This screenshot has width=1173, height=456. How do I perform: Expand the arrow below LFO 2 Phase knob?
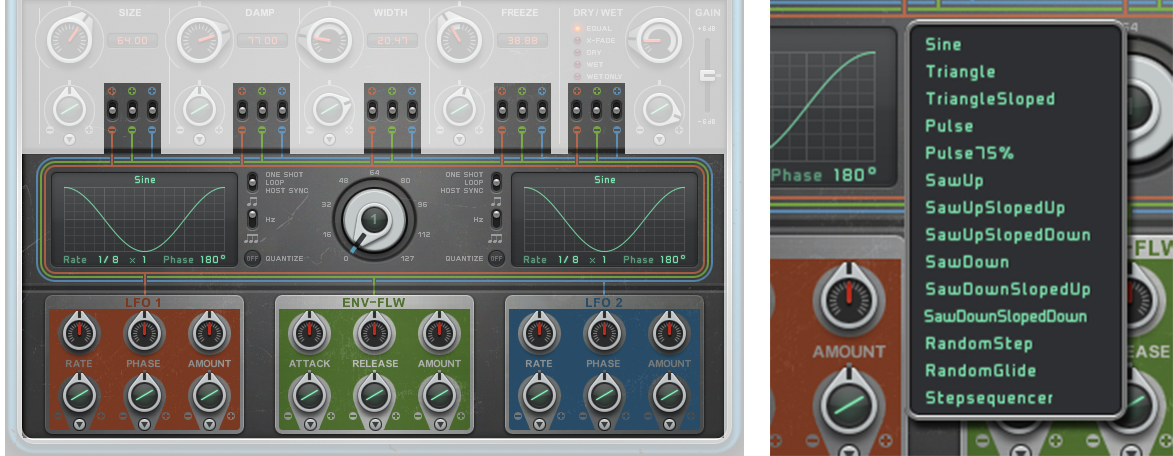(604, 424)
